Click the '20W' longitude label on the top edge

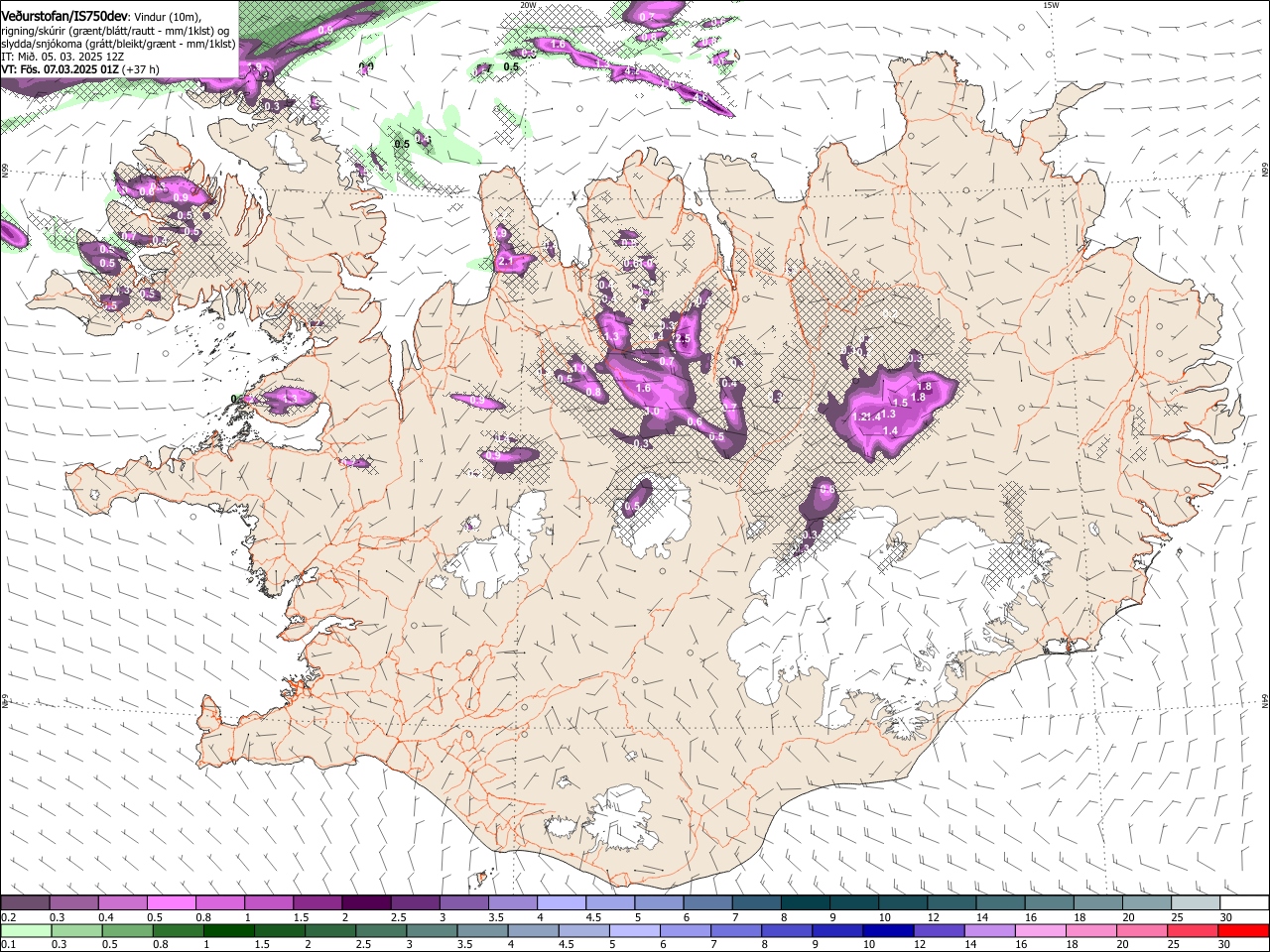point(528,5)
